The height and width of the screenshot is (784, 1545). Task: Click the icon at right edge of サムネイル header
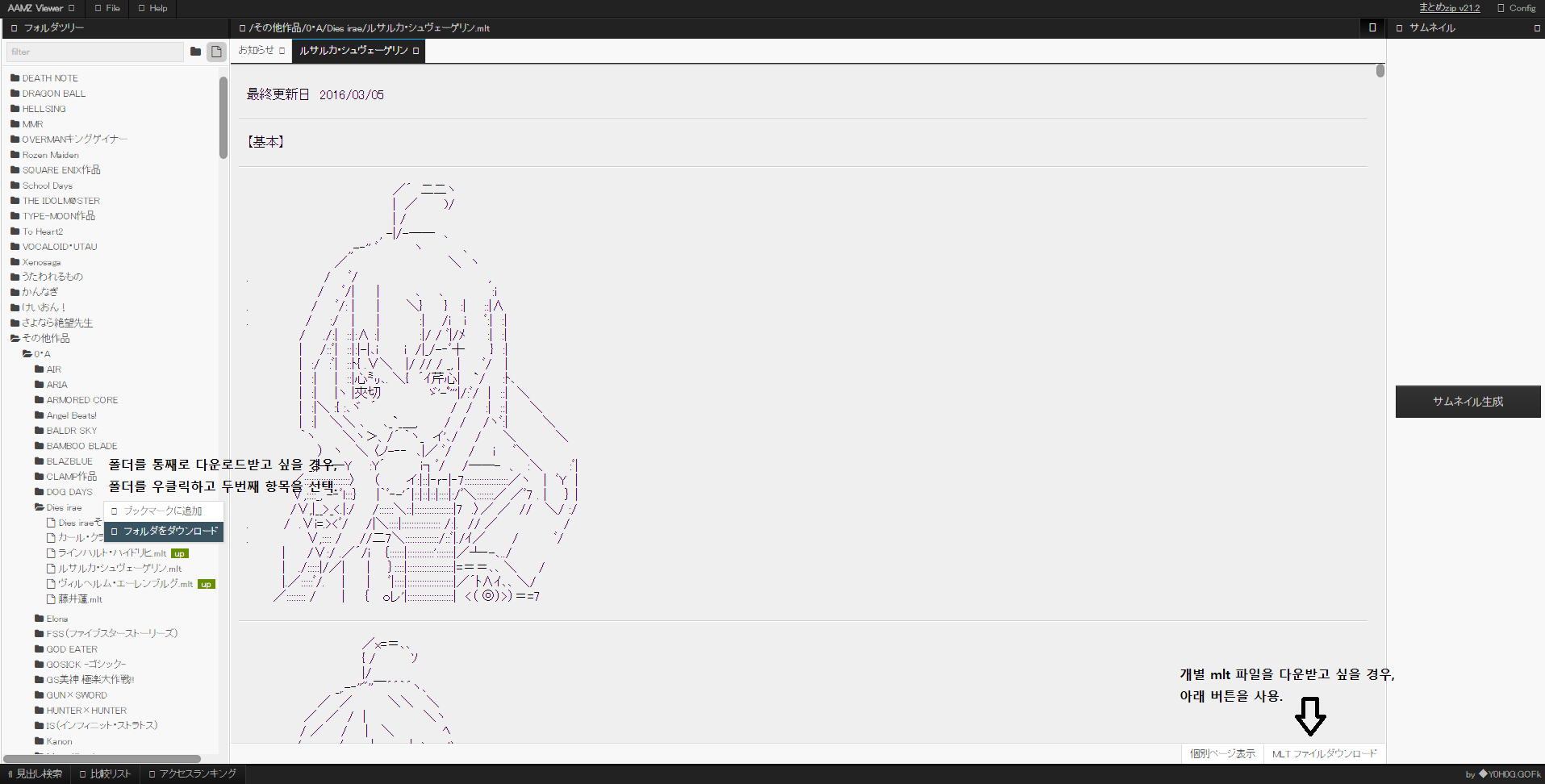point(1536,28)
